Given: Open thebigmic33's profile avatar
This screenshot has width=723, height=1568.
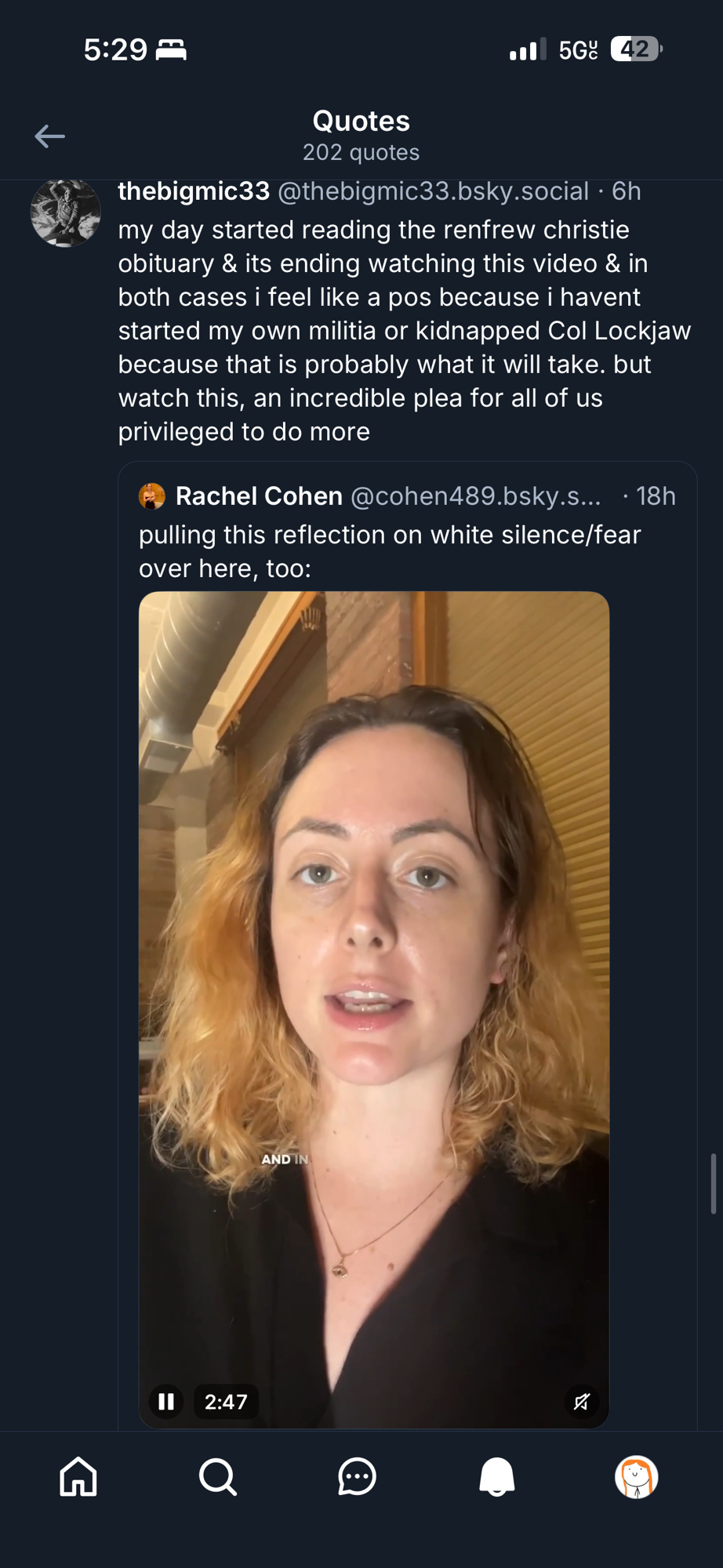Looking at the screenshot, I should 65,212.
